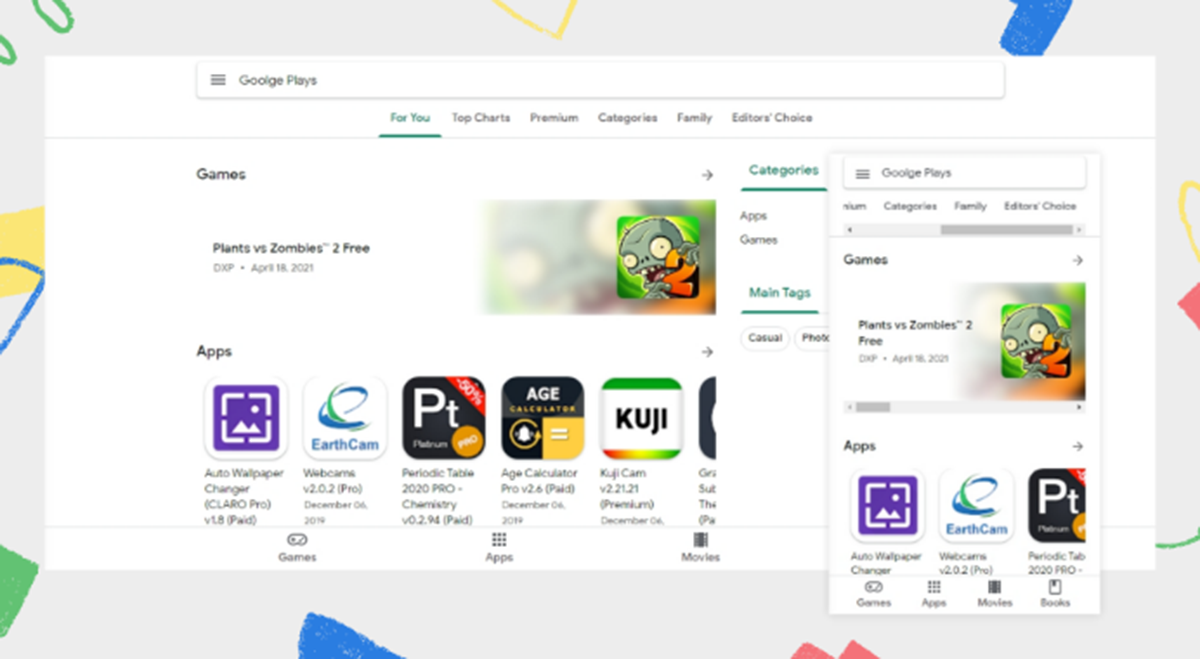Screen dimensions: 1200x659
Task: Tap Movies in mobile bottom navigation
Action: coord(995,594)
